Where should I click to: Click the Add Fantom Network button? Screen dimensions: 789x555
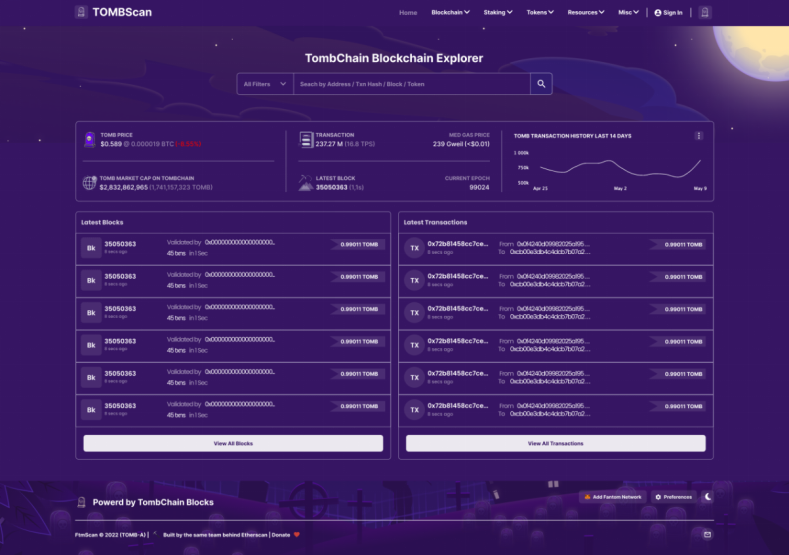point(613,497)
